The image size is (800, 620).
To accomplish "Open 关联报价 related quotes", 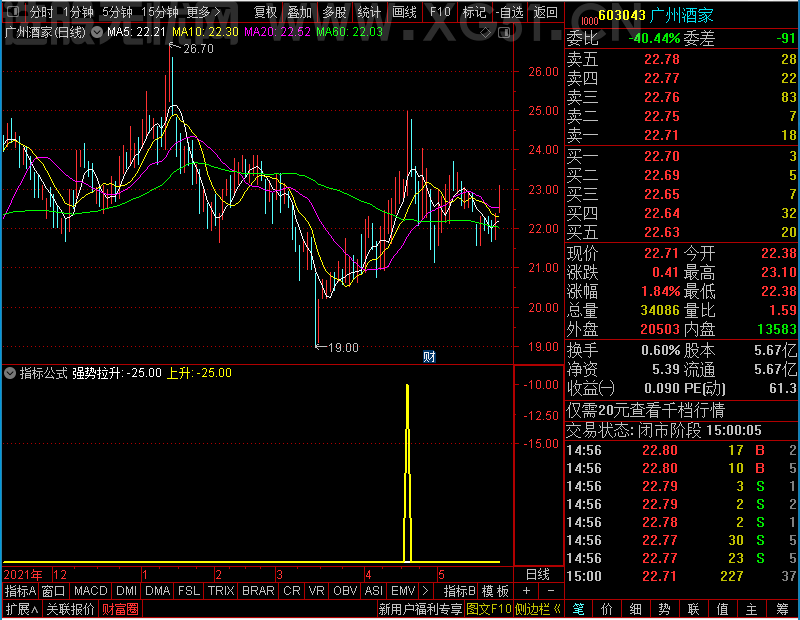I will tap(70, 609).
